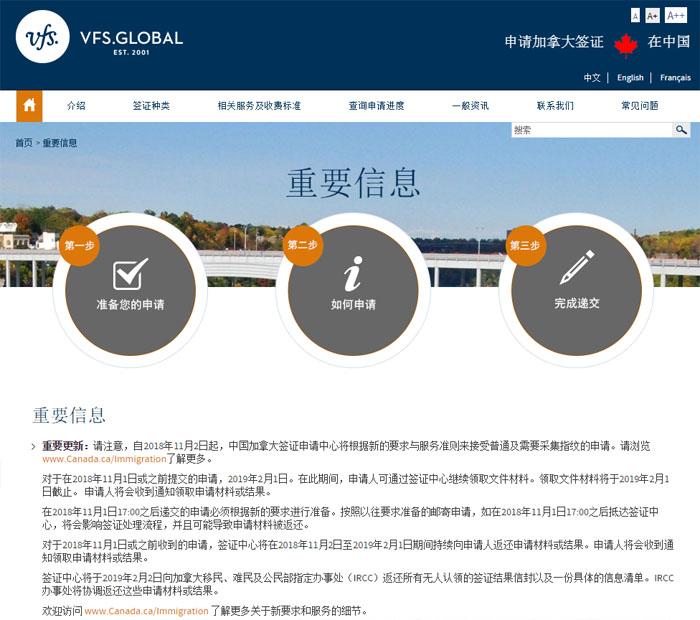Open the 签证种类 menu
This screenshot has width=700, height=620.
tap(151, 106)
